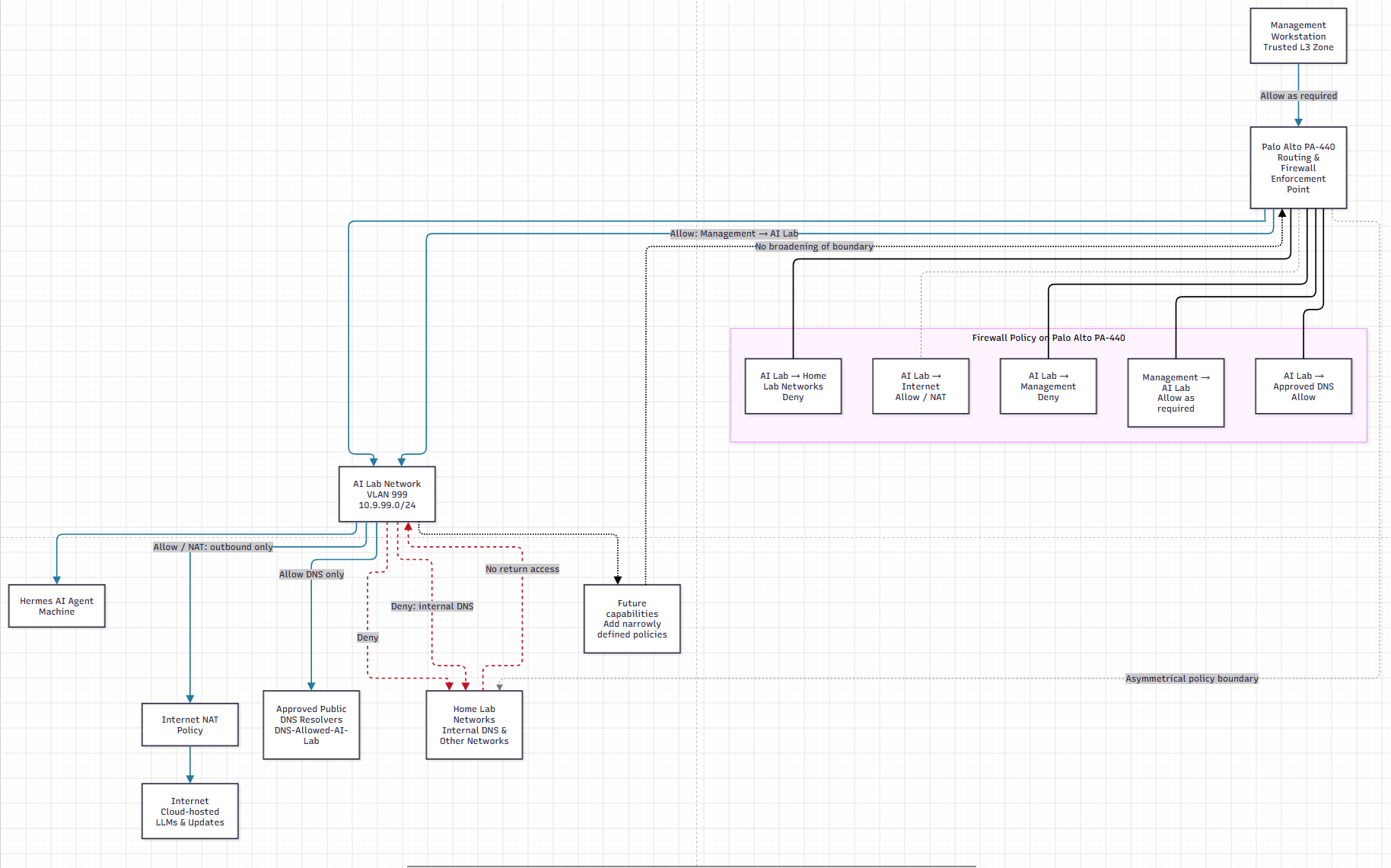Viewport: 1391px width, 868px height.
Task: Click the 'No return access' label
Action: point(522,569)
